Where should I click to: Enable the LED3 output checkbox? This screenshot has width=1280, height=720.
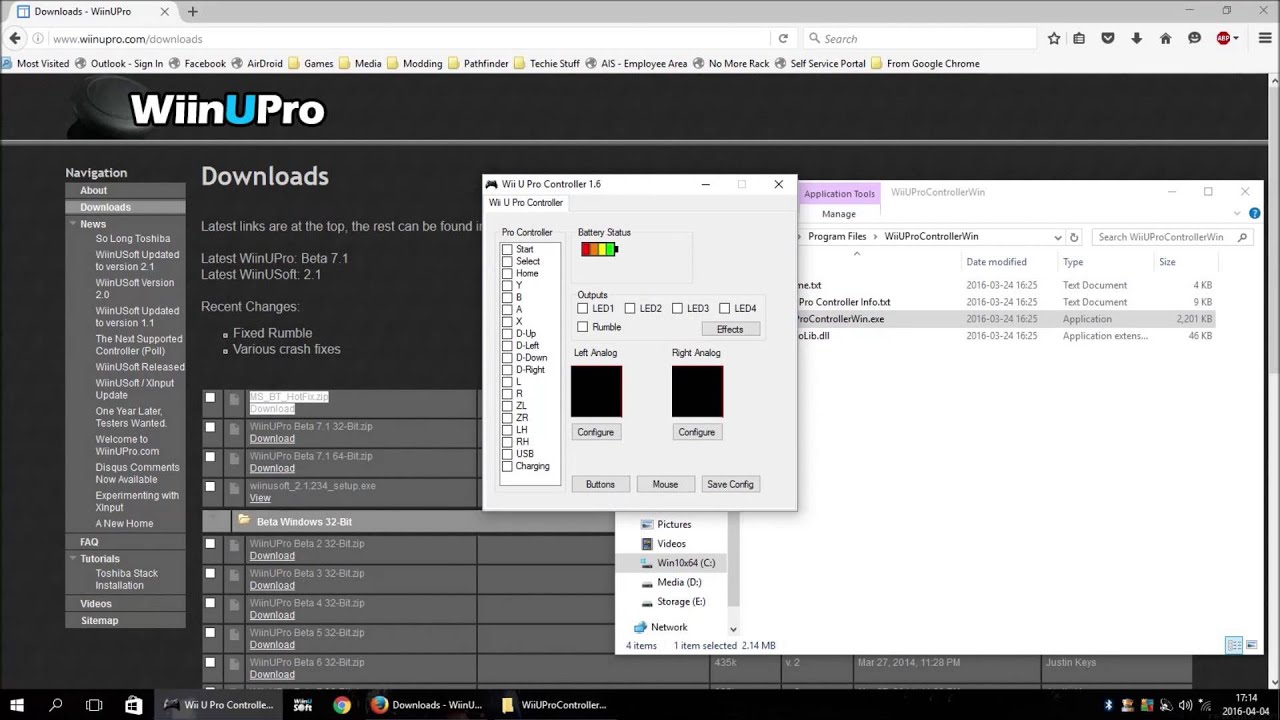click(677, 308)
